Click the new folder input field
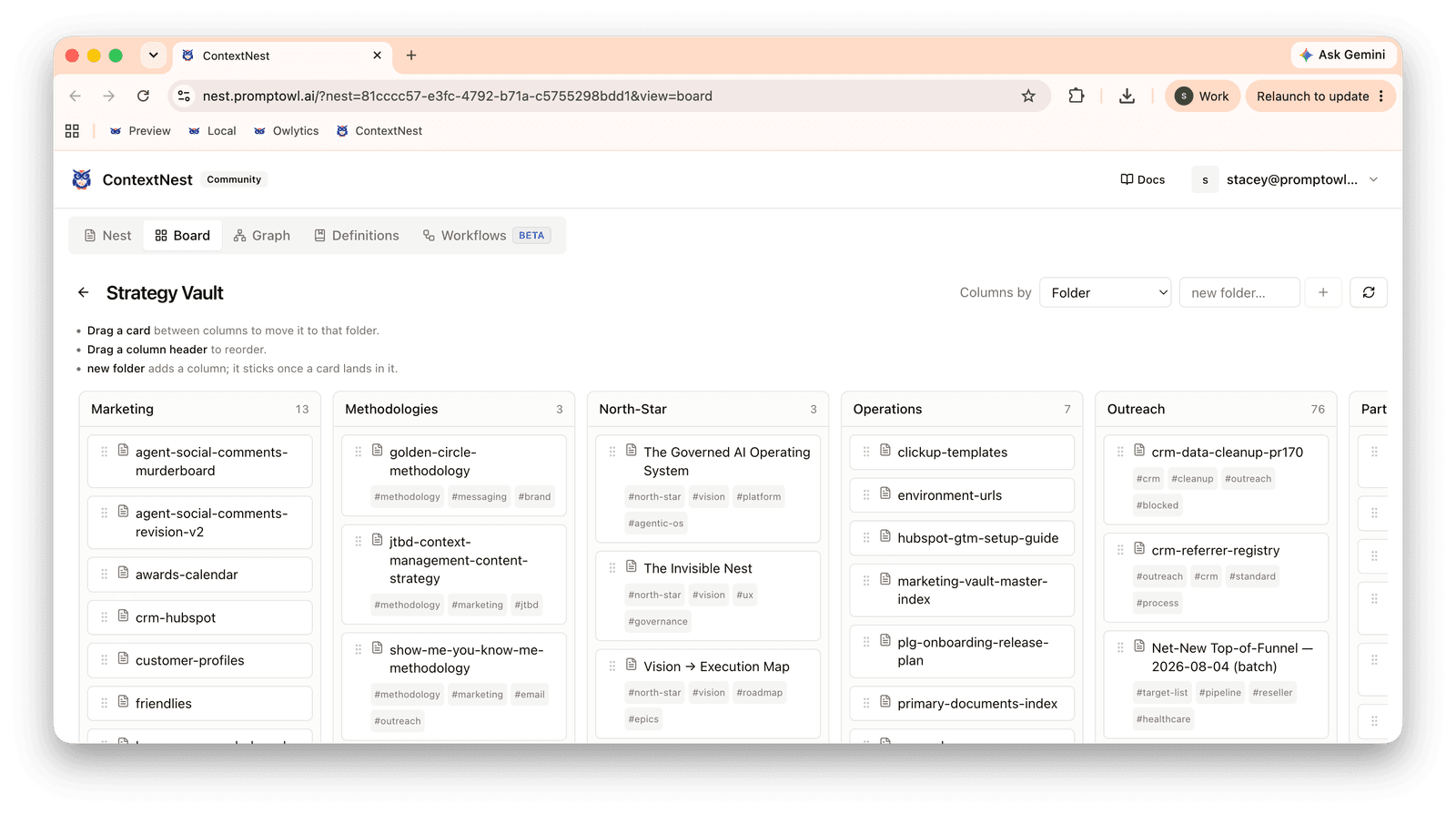 pyautogui.click(x=1239, y=292)
